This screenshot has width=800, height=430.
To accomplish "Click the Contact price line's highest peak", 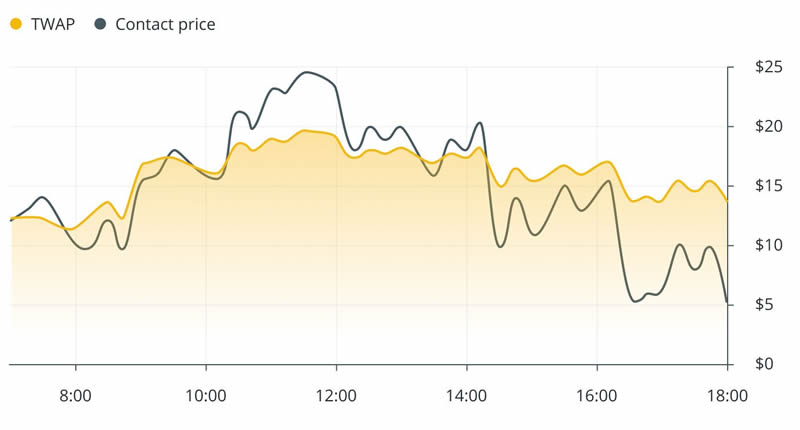I will tap(306, 72).
